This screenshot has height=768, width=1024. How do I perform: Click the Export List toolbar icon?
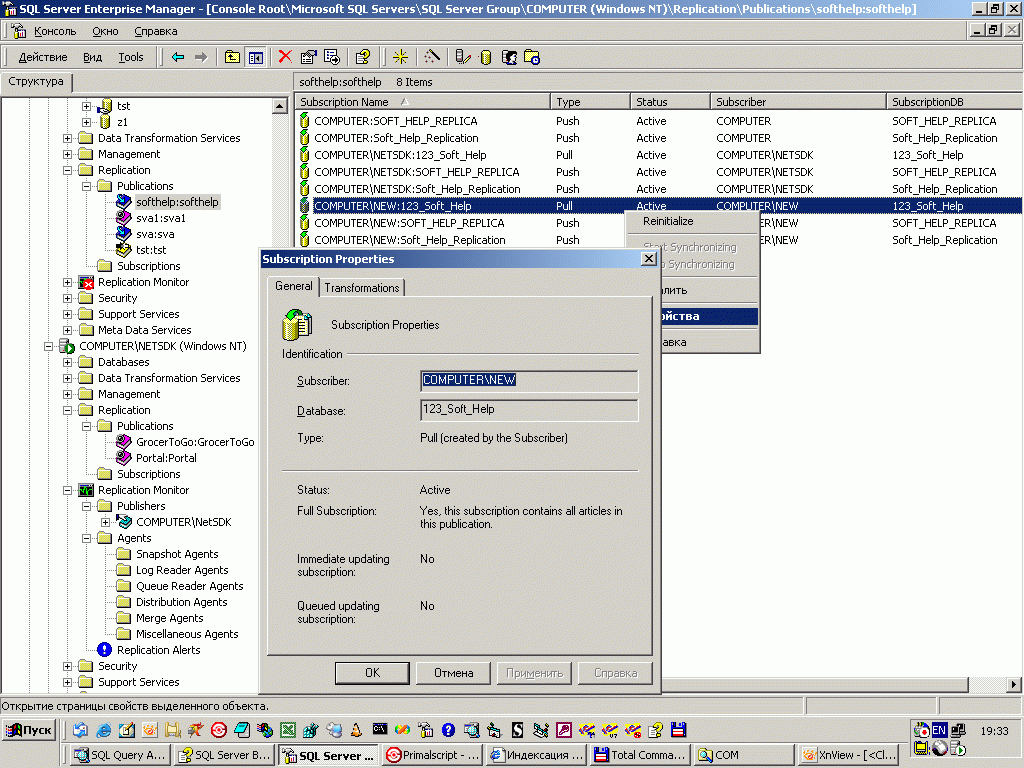332,57
